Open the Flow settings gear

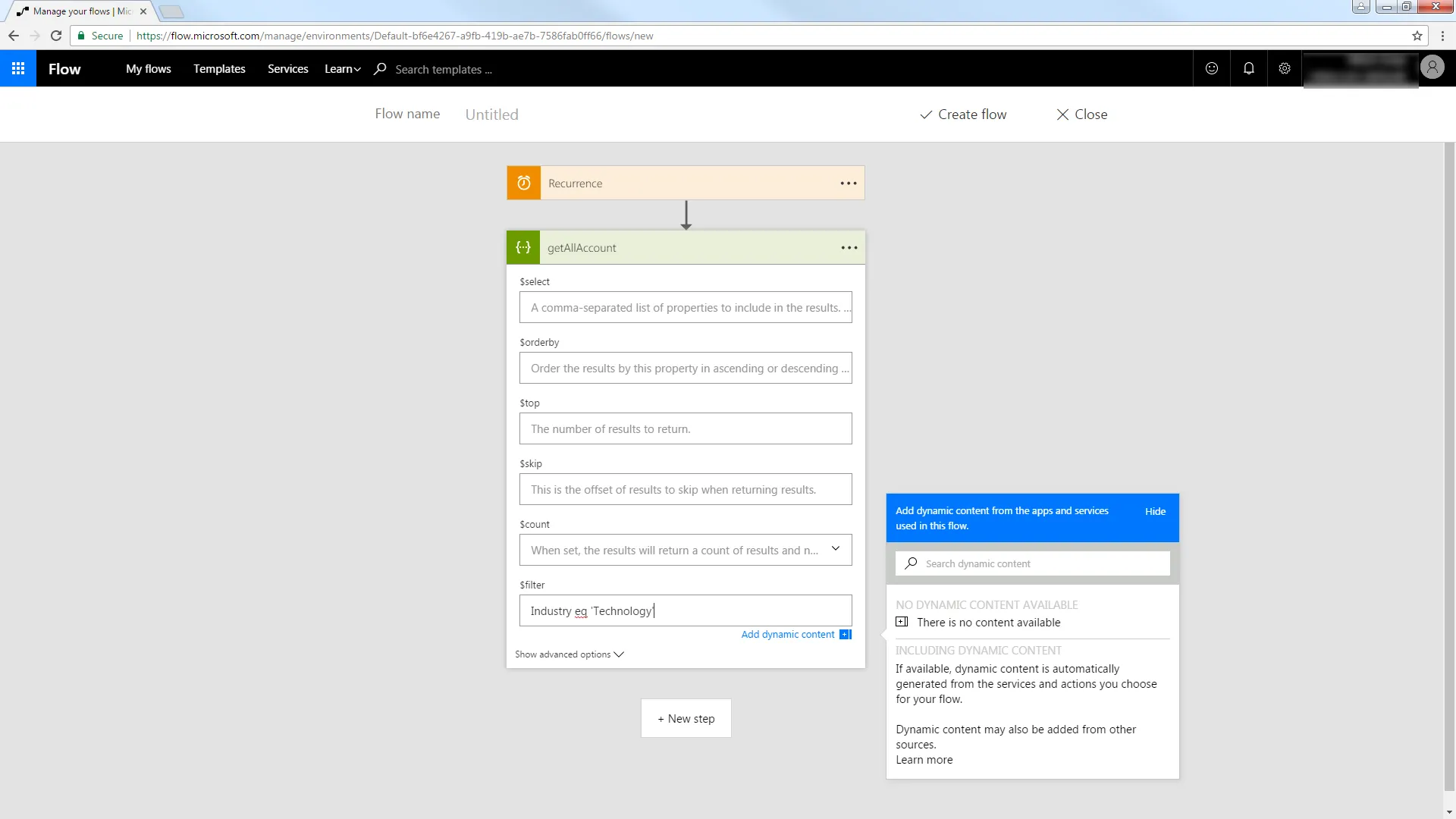point(1284,68)
